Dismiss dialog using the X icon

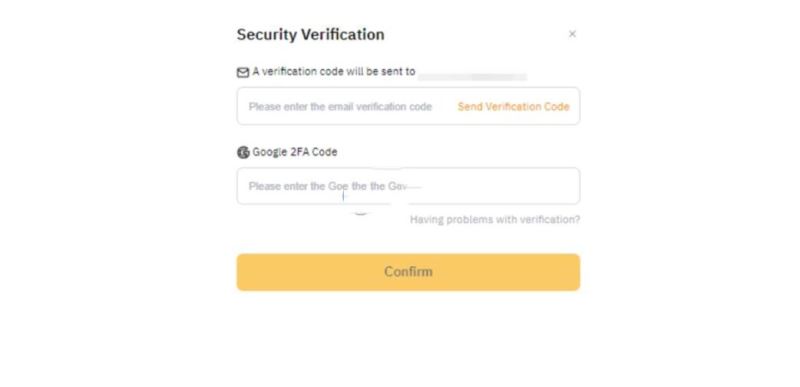tap(572, 34)
